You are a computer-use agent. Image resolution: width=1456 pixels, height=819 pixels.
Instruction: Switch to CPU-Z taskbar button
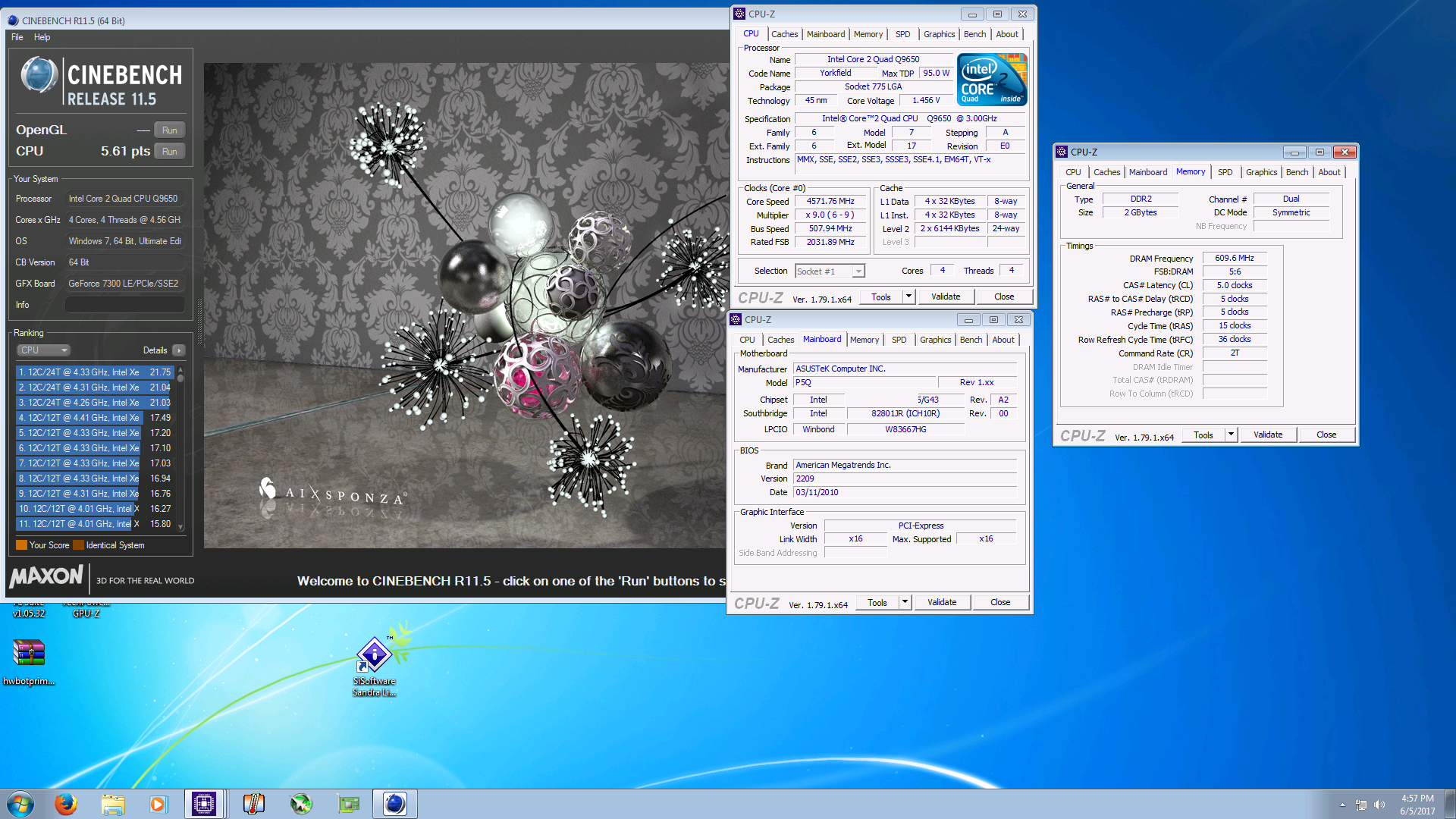204,804
